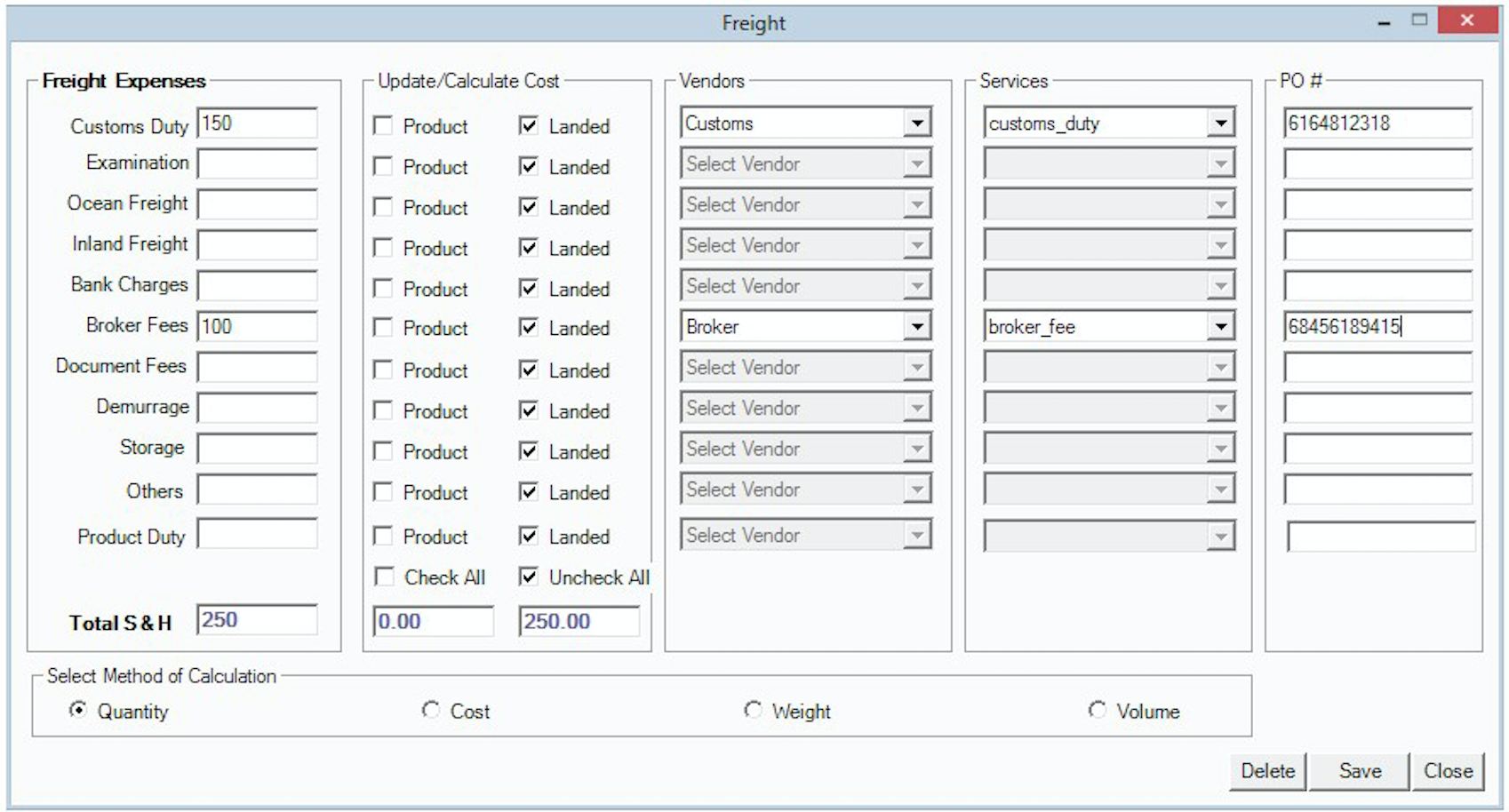
Task: Focus the Total S&H input field
Action: click(257, 620)
